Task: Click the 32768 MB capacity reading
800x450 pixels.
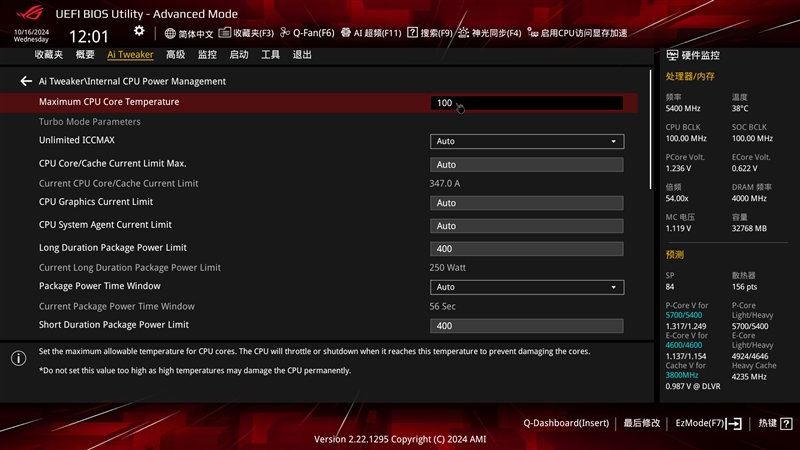Action: click(749, 228)
